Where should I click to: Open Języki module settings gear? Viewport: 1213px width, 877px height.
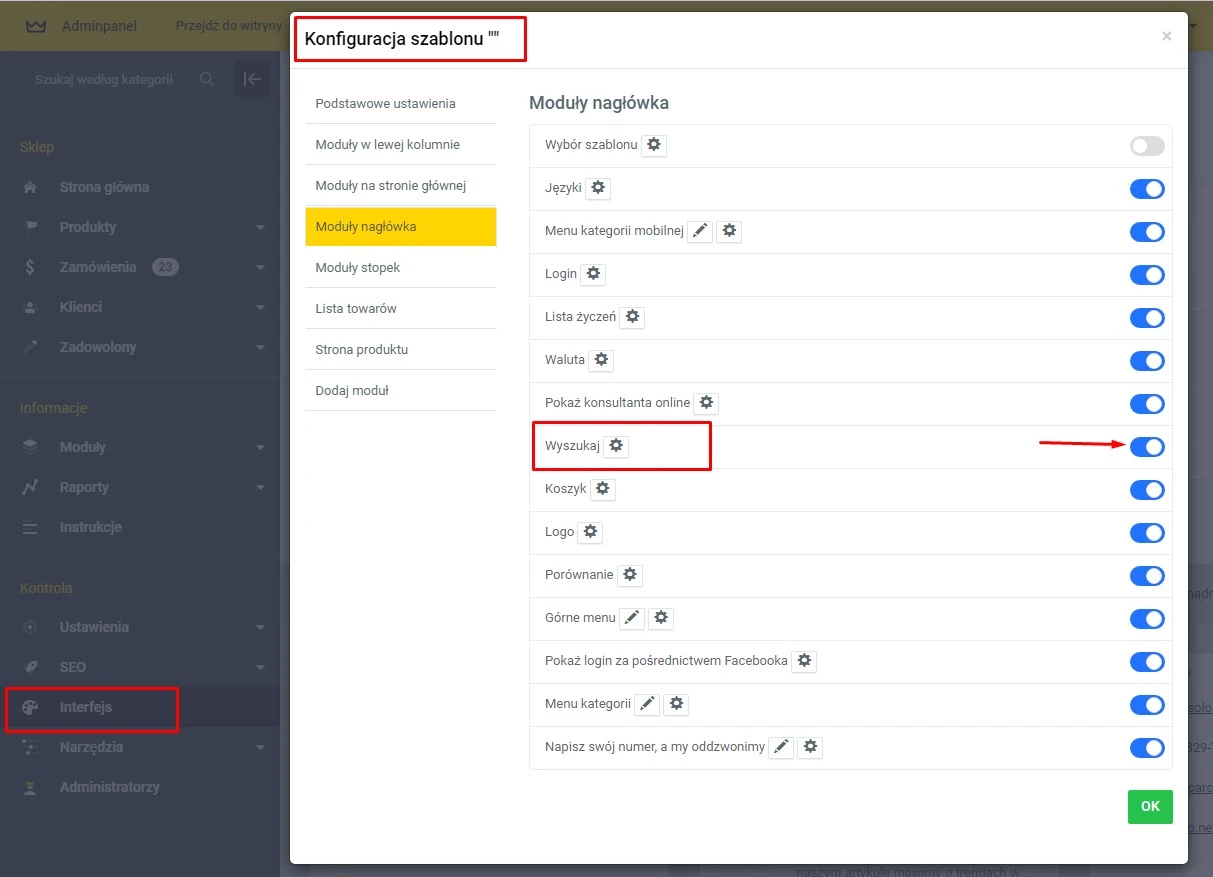click(599, 187)
